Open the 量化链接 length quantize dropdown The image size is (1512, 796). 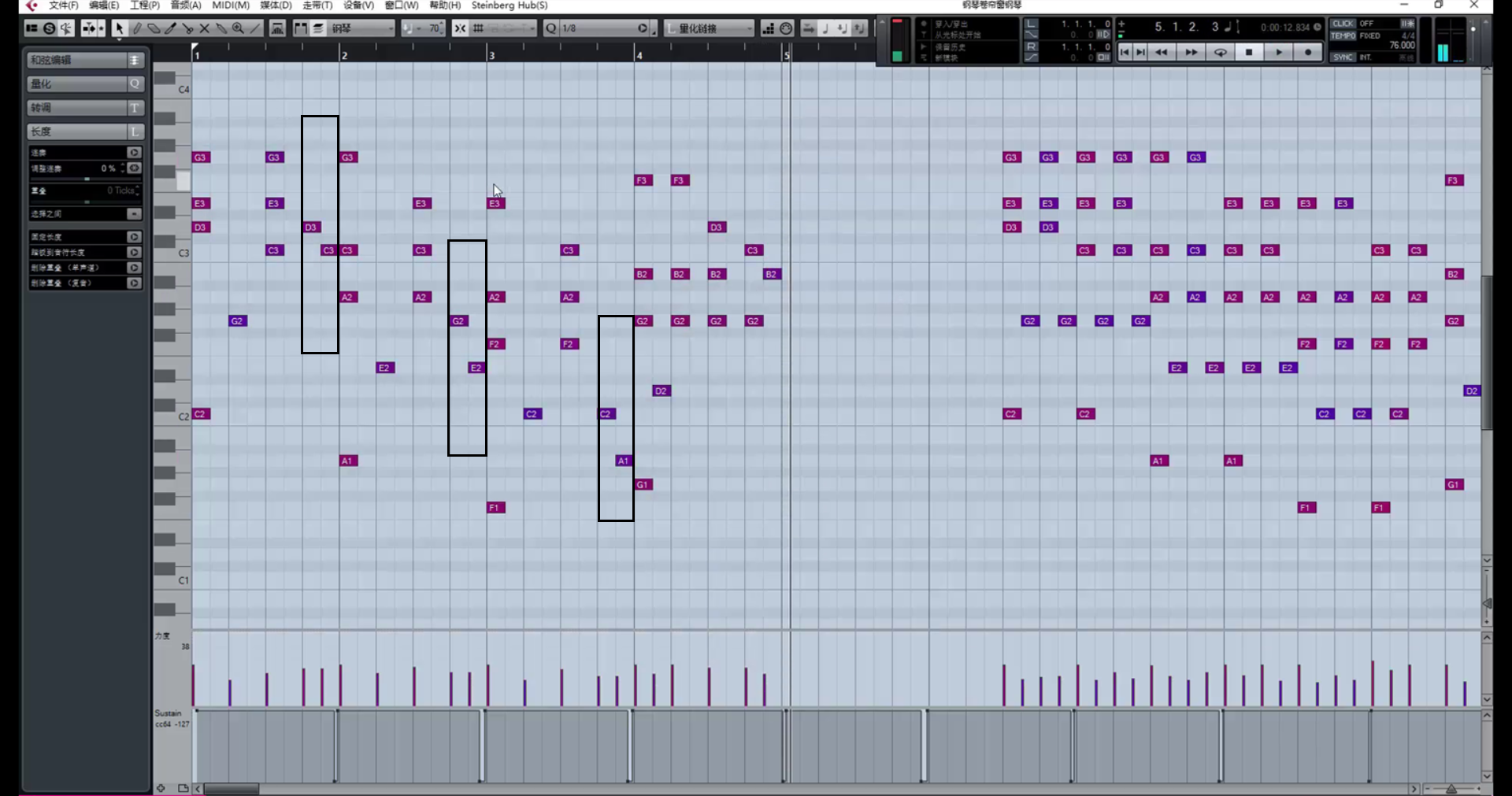coord(709,28)
